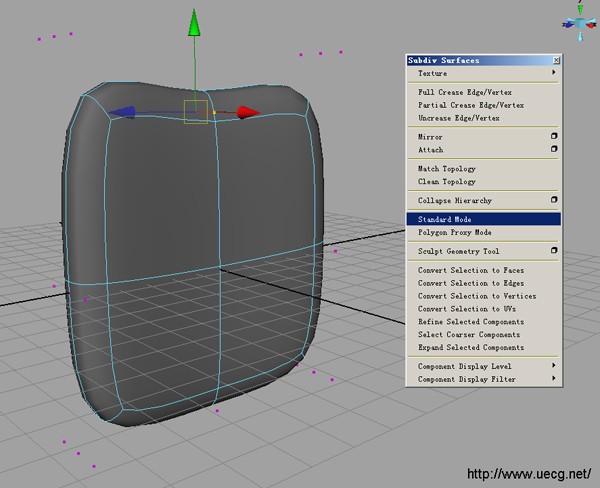This screenshot has width=600, height=488.
Task: Activate Sculpt Geometry Tool
Action: [484, 251]
